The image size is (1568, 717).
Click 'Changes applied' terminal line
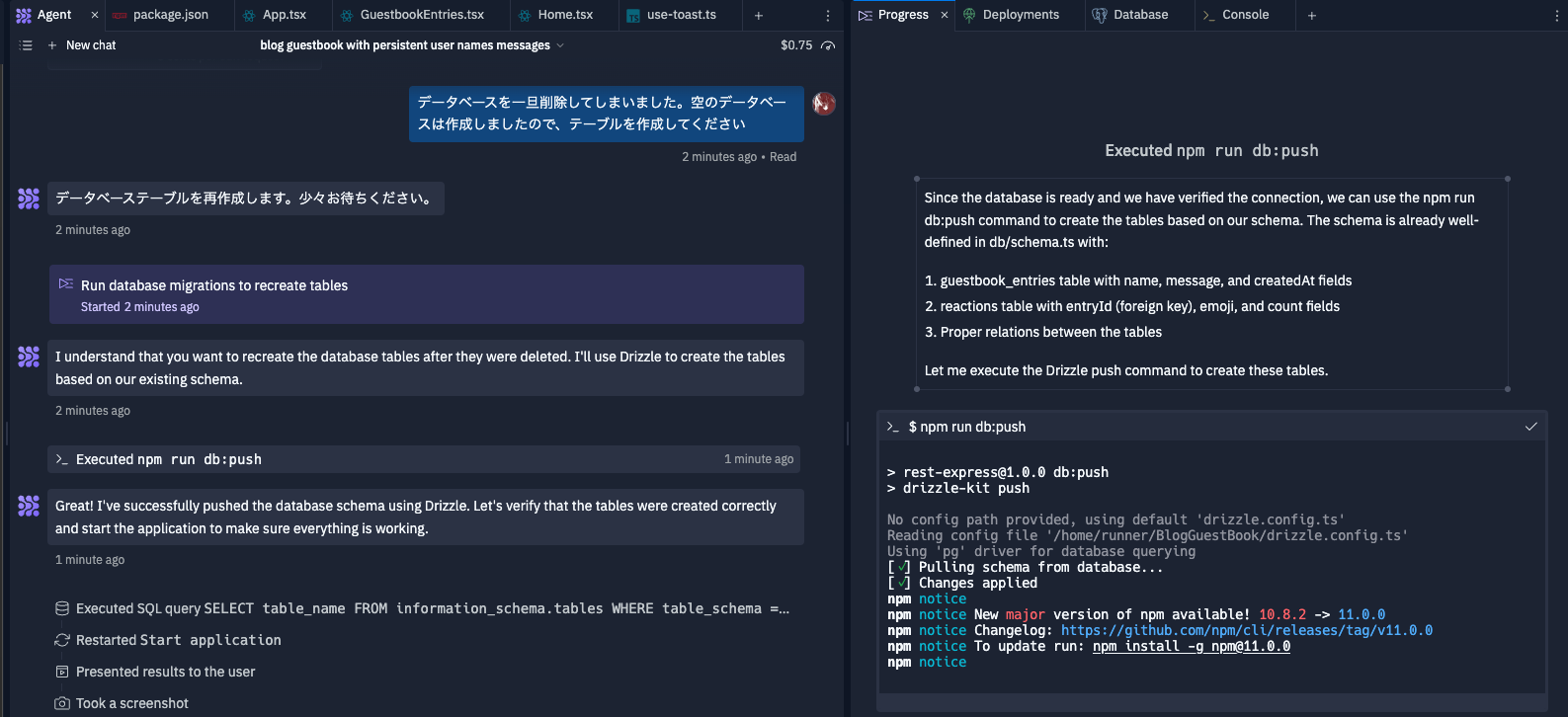962,583
